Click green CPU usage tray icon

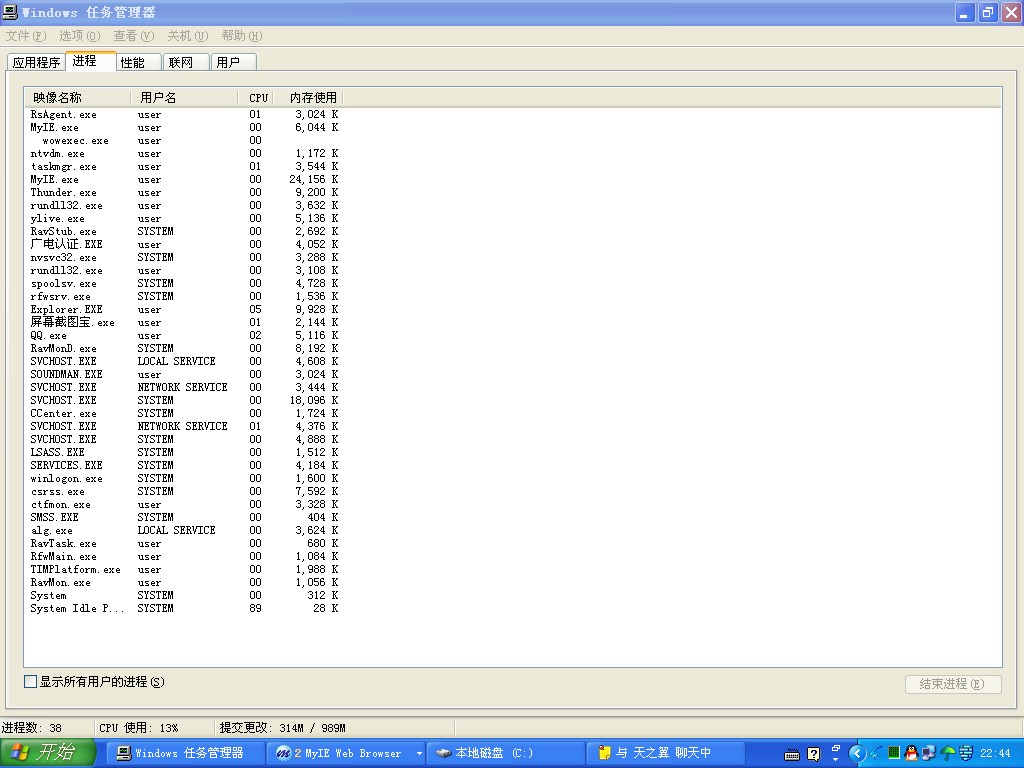click(893, 754)
